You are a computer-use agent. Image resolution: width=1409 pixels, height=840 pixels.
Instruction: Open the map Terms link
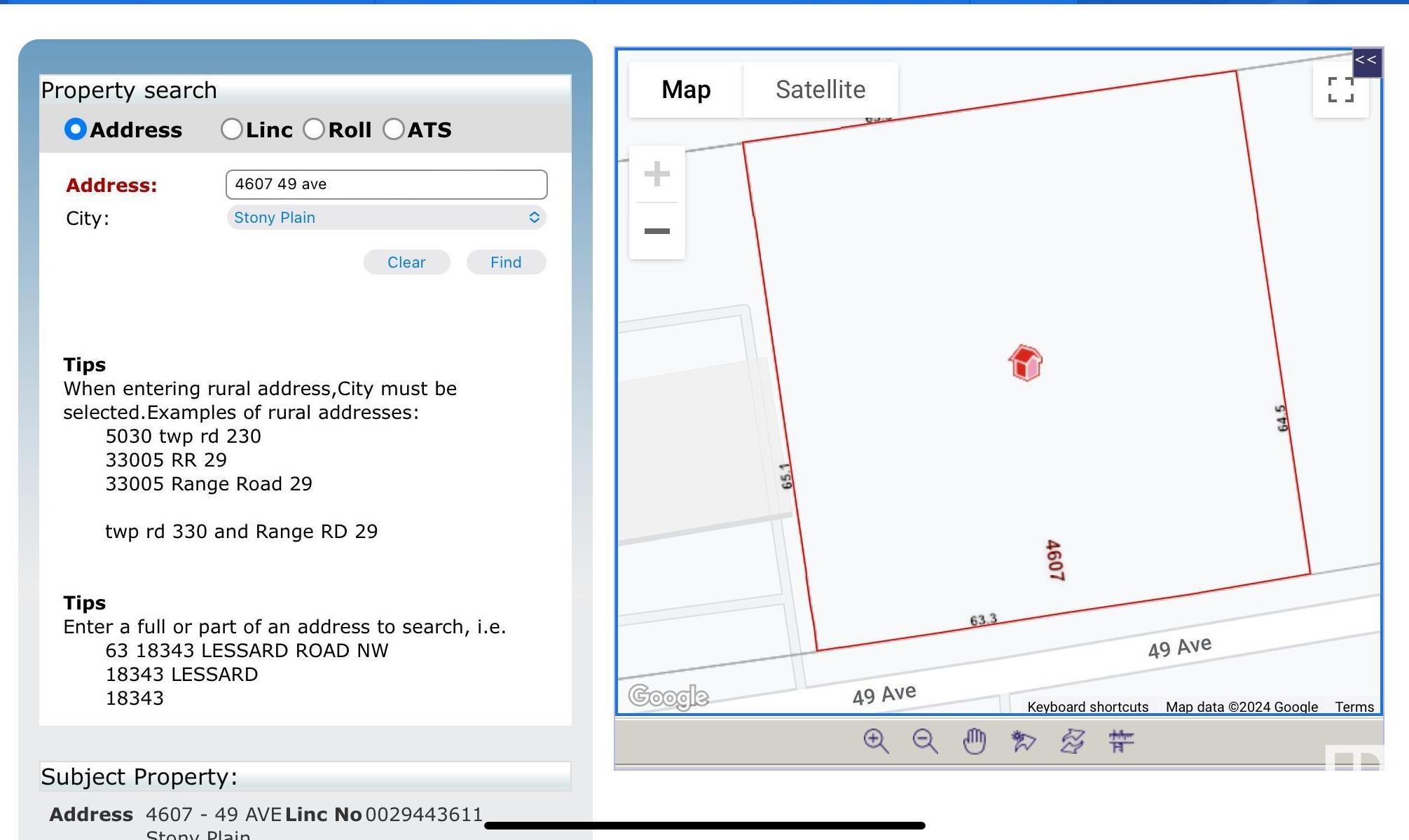point(1354,707)
